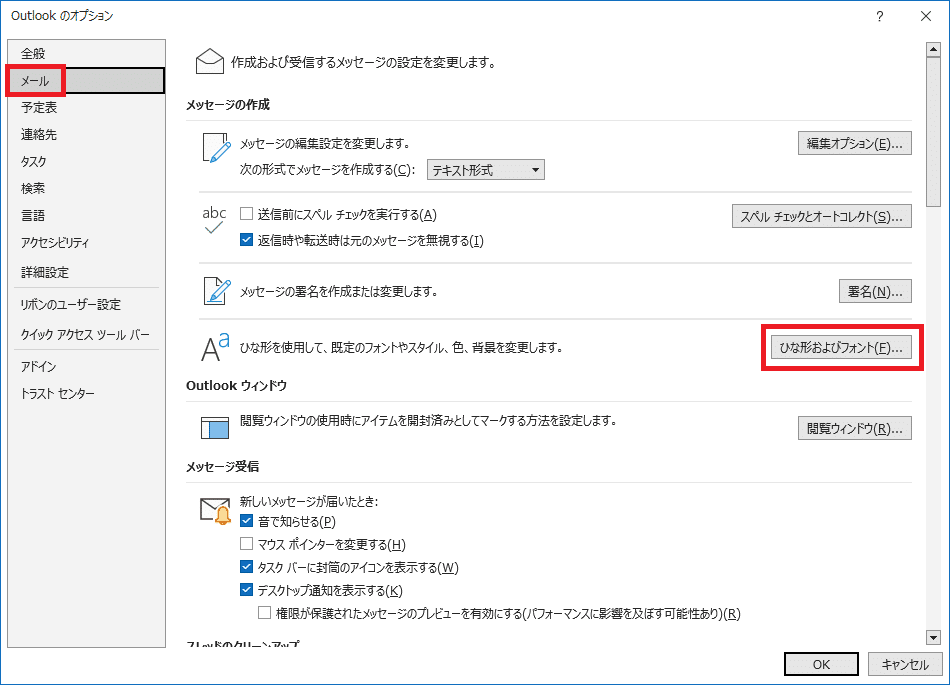Click the pencil-and-page message editing icon

click(x=216, y=148)
